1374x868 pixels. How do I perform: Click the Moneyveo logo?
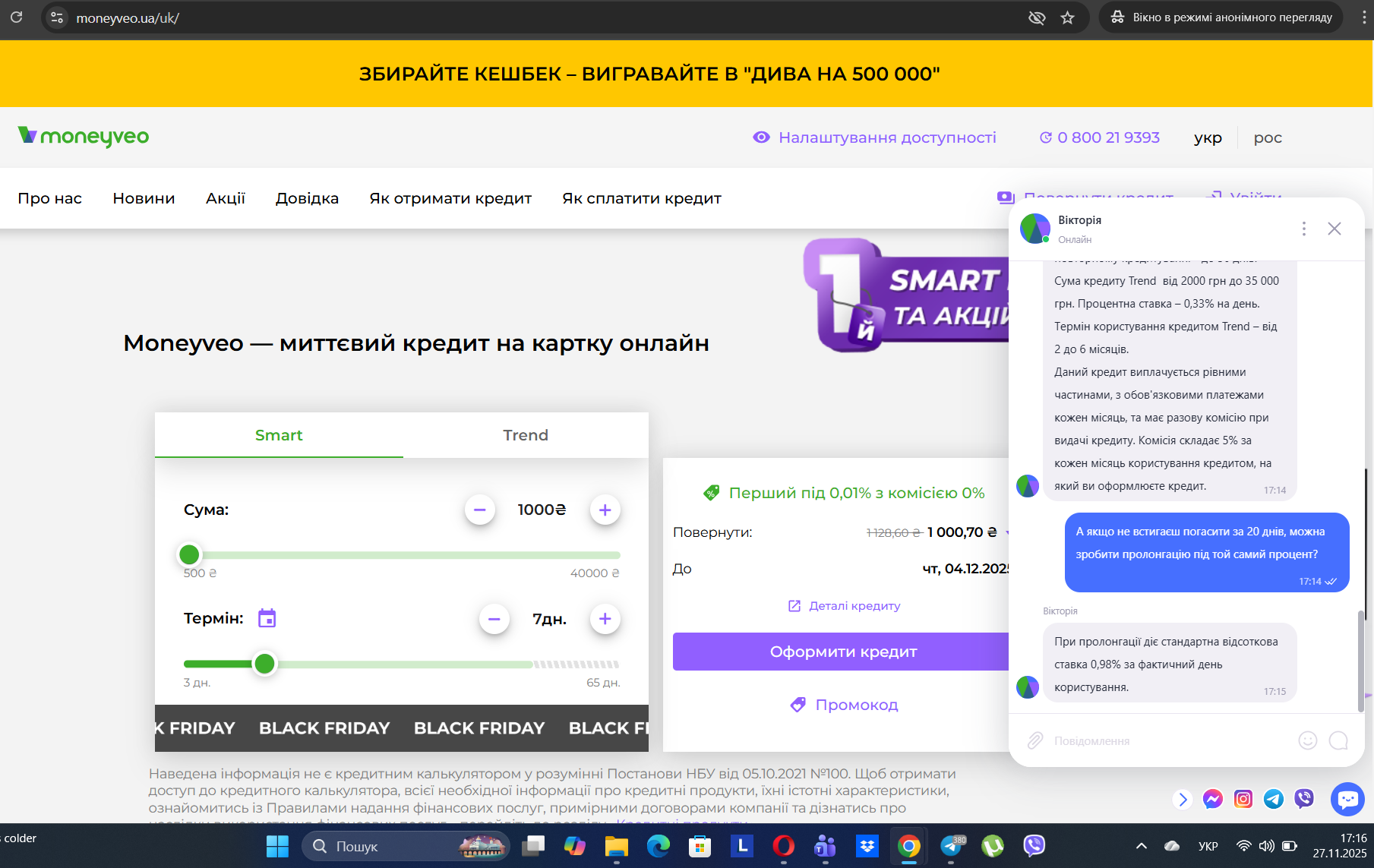coord(84,137)
